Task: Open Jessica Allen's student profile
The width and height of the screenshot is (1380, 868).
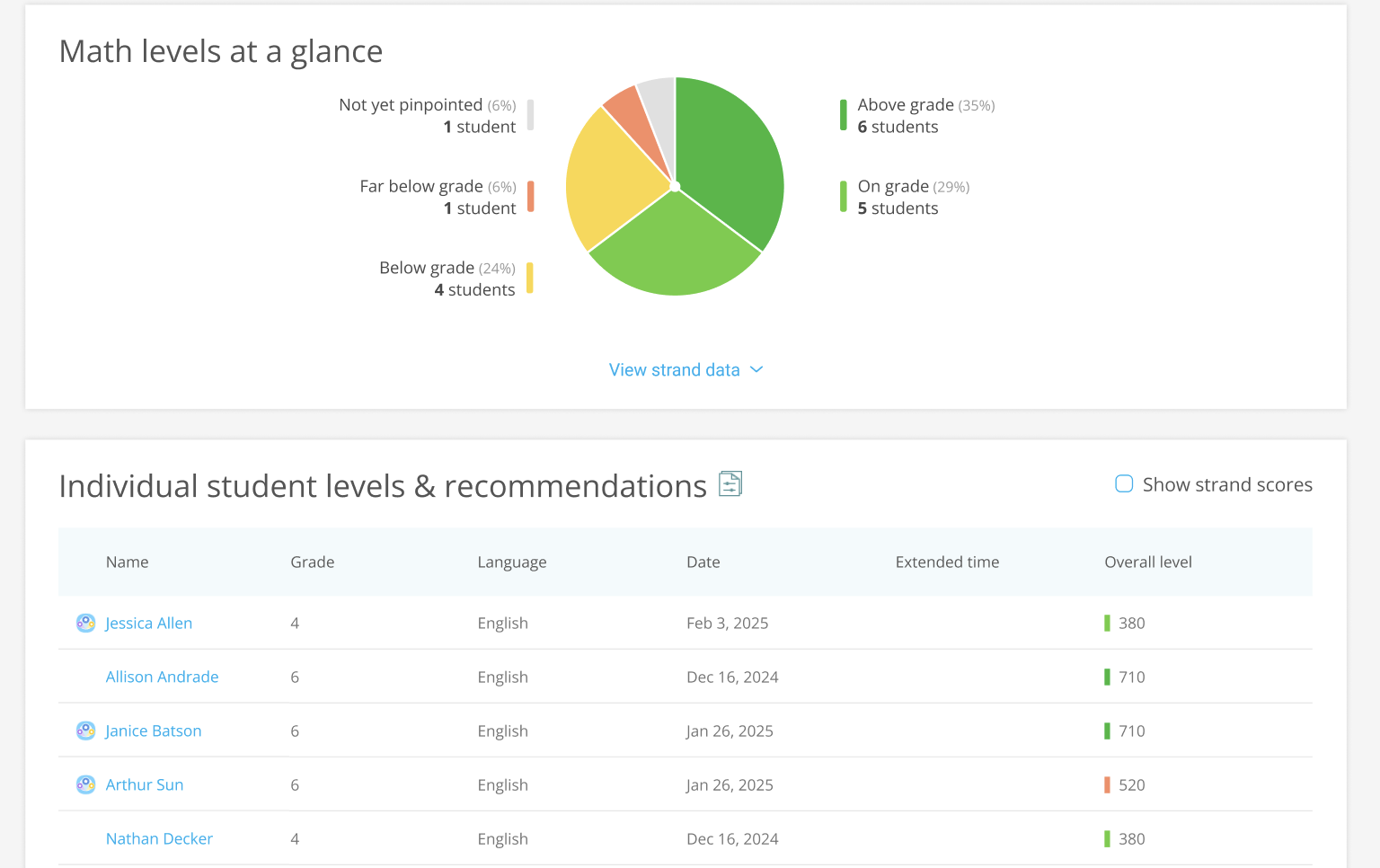Action: 148,623
